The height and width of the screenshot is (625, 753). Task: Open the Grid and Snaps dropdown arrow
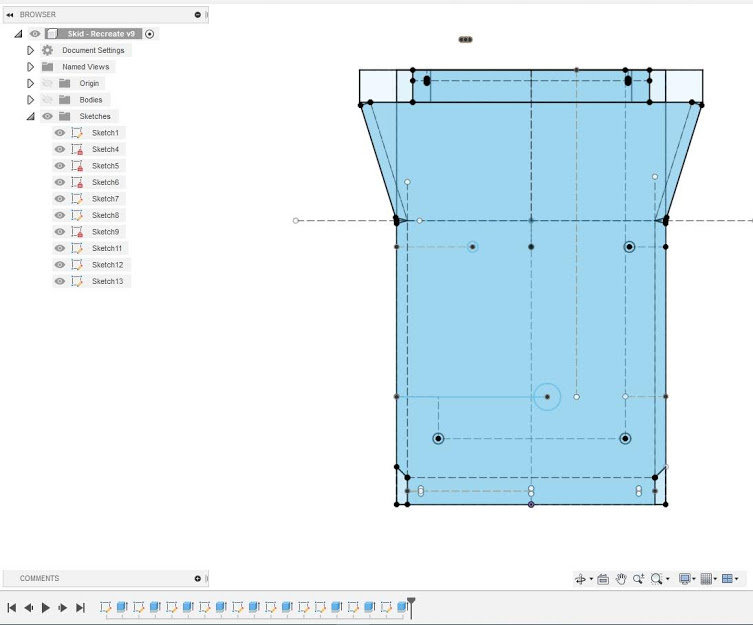click(x=715, y=579)
